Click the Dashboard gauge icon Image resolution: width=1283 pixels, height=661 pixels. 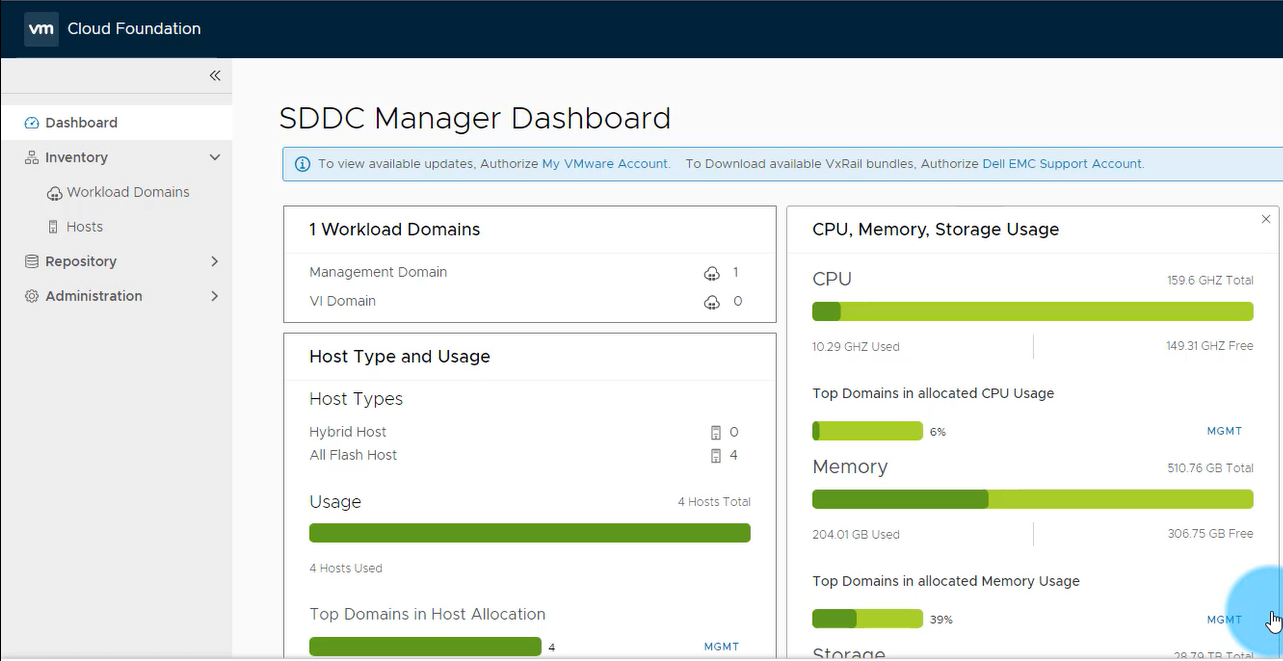coord(31,123)
